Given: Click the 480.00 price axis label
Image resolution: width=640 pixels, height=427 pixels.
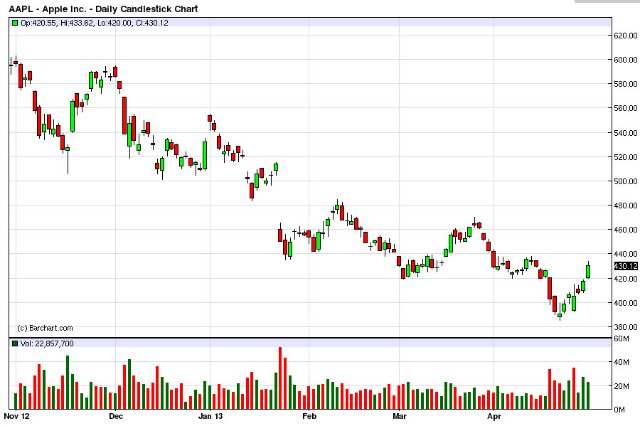Looking at the screenshot, I should (x=625, y=205).
